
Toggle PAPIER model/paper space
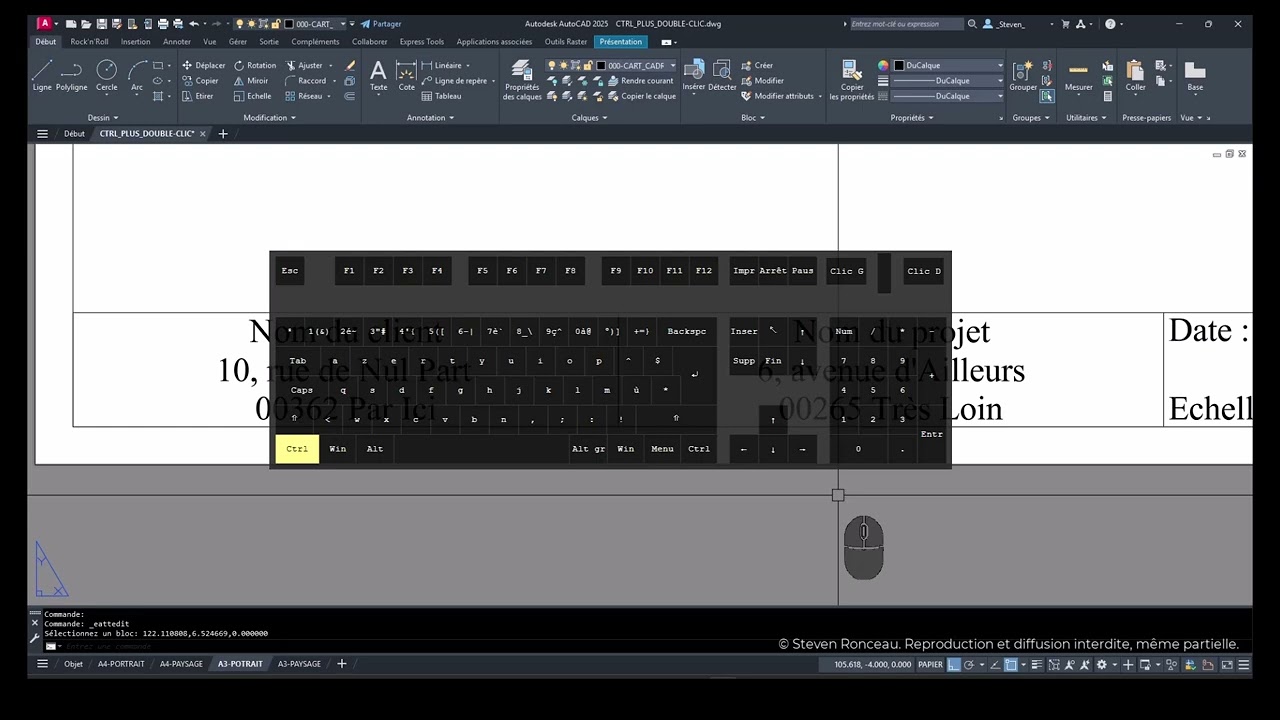(x=930, y=664)
